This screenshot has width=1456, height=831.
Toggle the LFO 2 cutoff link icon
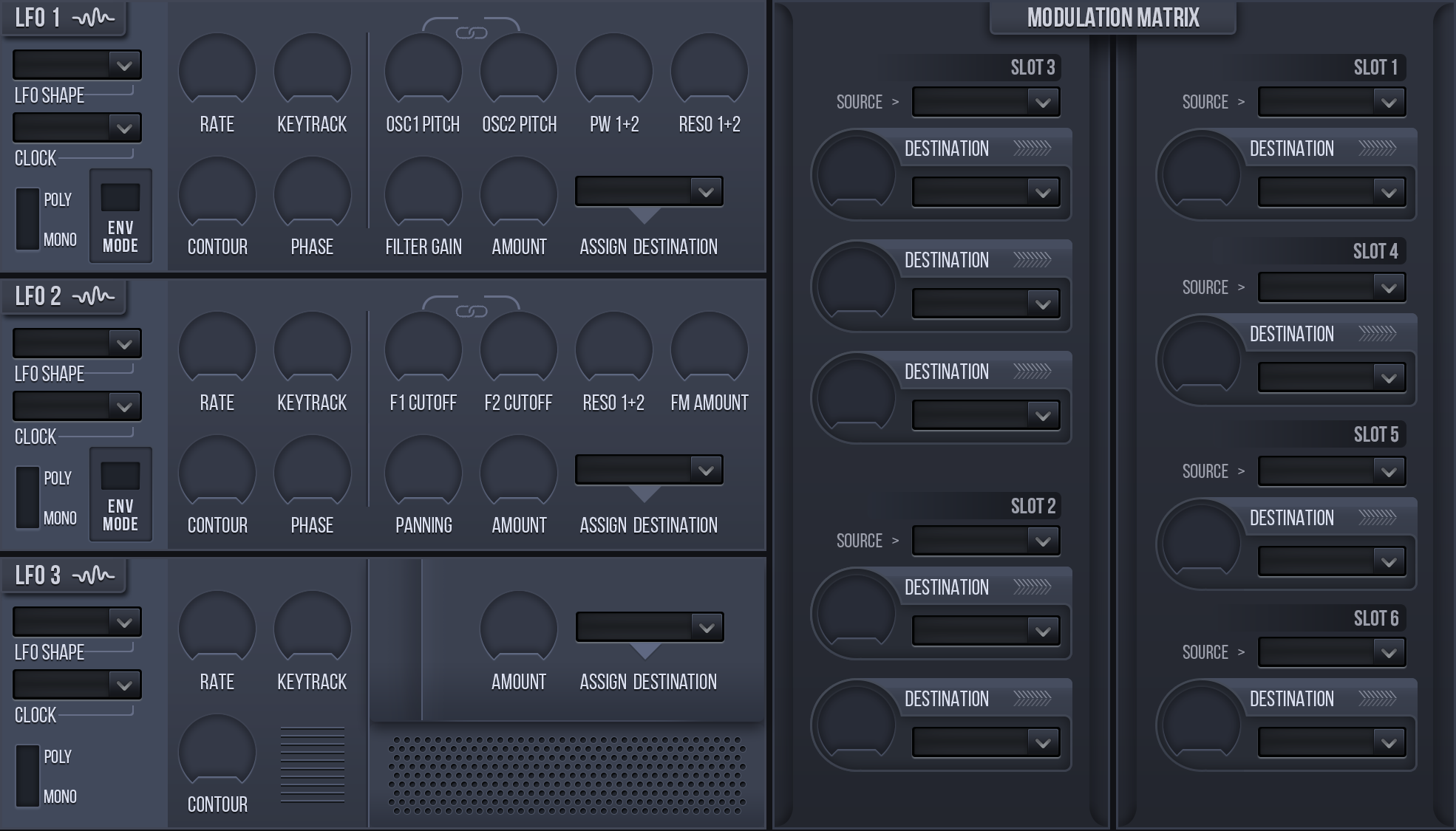472,311
